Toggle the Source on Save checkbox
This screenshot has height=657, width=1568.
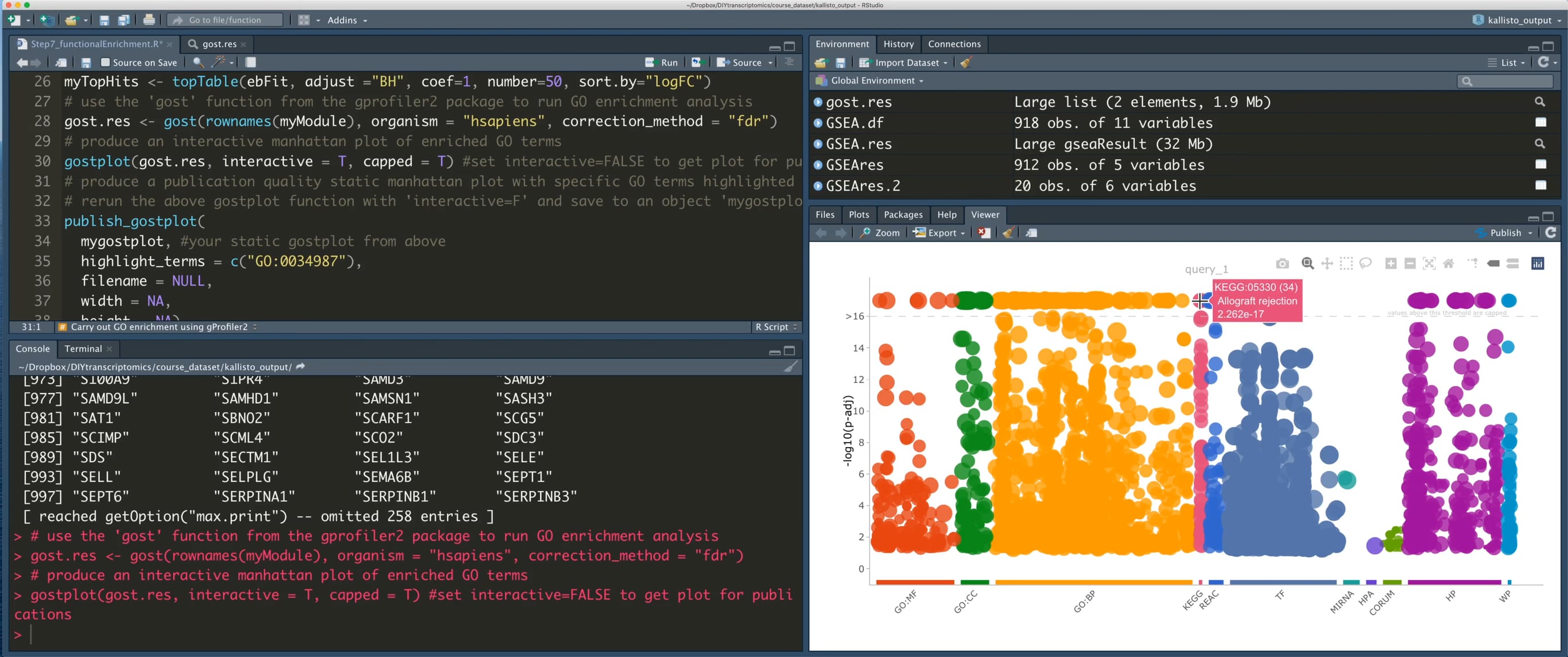pos(105,62)
